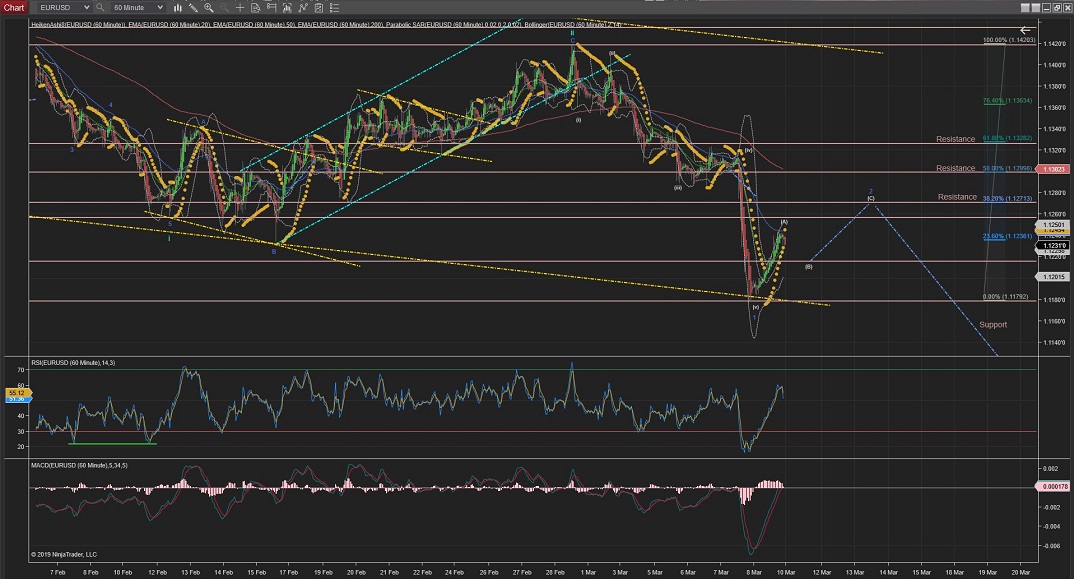This screenshot has height=579, width=1074.
Task: Select the red Chart tab
Action: (14, 7)
